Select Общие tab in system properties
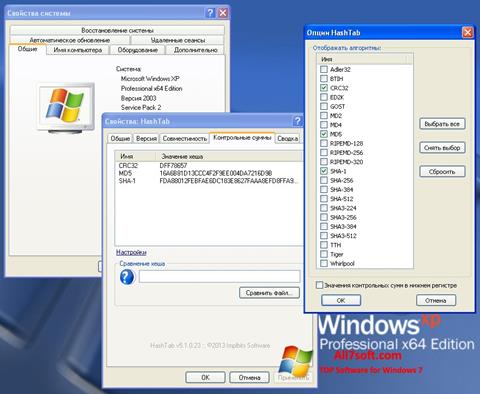Image resolution: width=480 pixels, height=394 pixels. (27, 49)
